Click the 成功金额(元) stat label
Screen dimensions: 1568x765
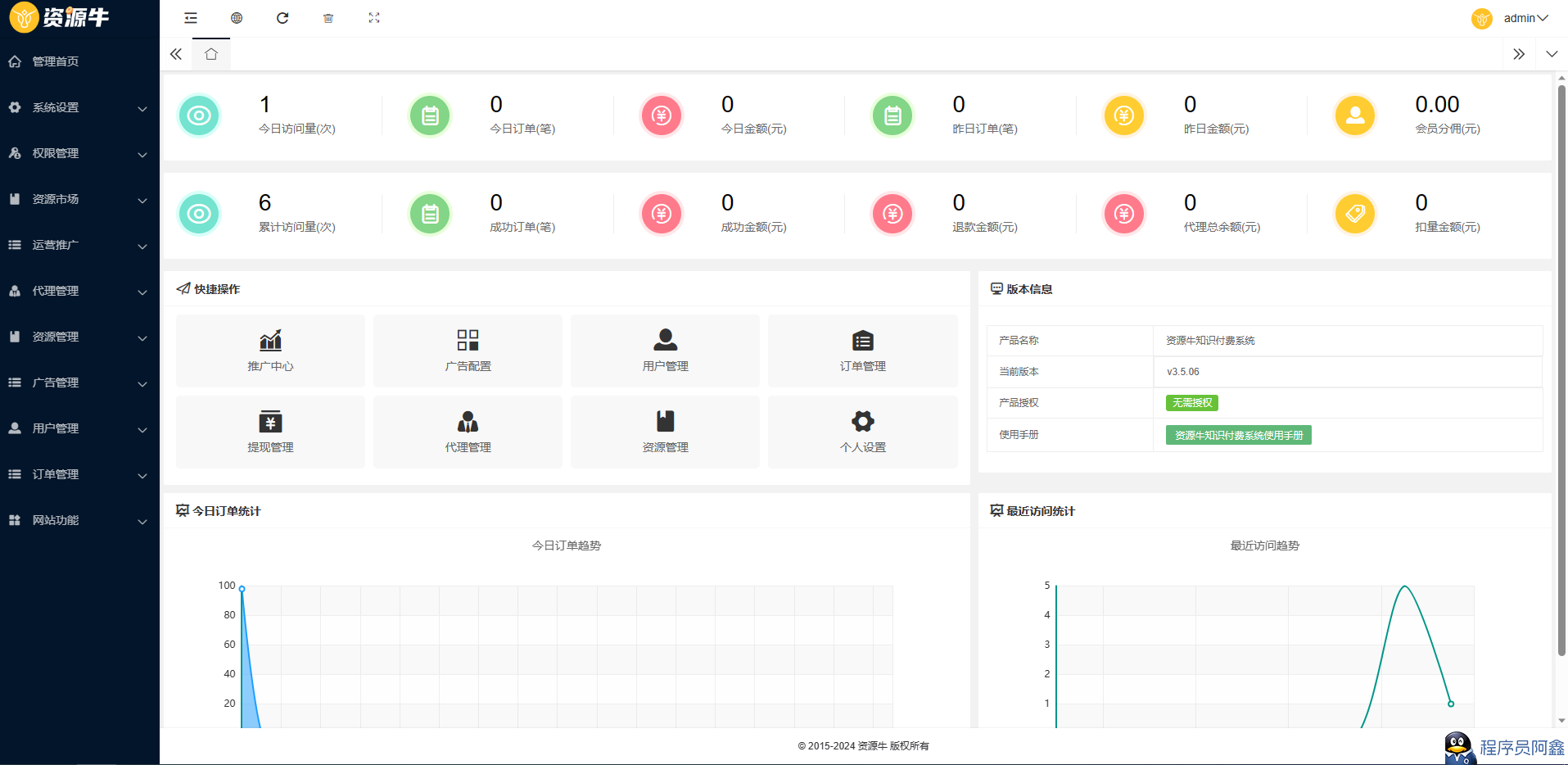753,227
